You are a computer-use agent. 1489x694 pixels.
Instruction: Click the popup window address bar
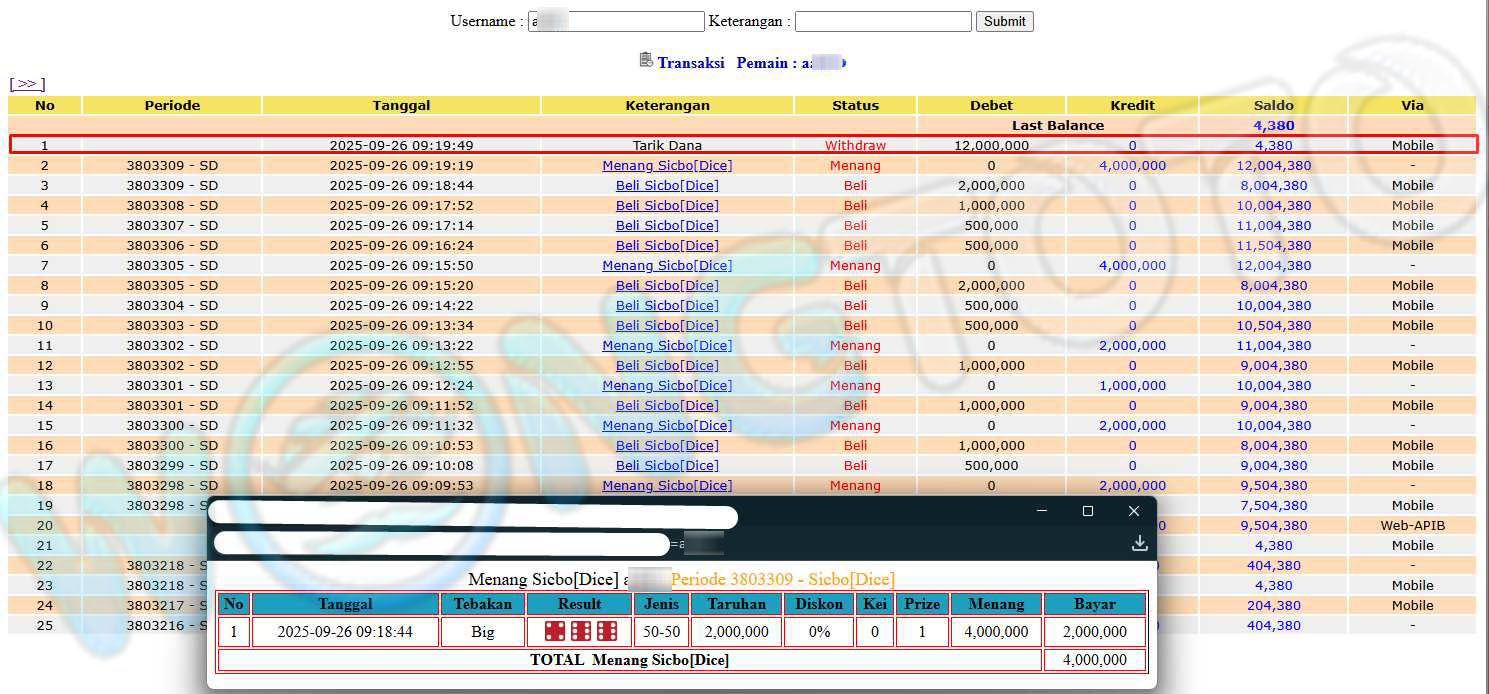point(442,544)
